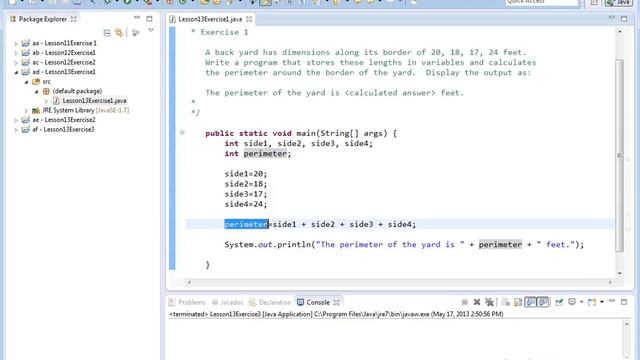Toggle Show Console When Standard Out Changes
Screen dimensions: 640x360
point(531,302)
